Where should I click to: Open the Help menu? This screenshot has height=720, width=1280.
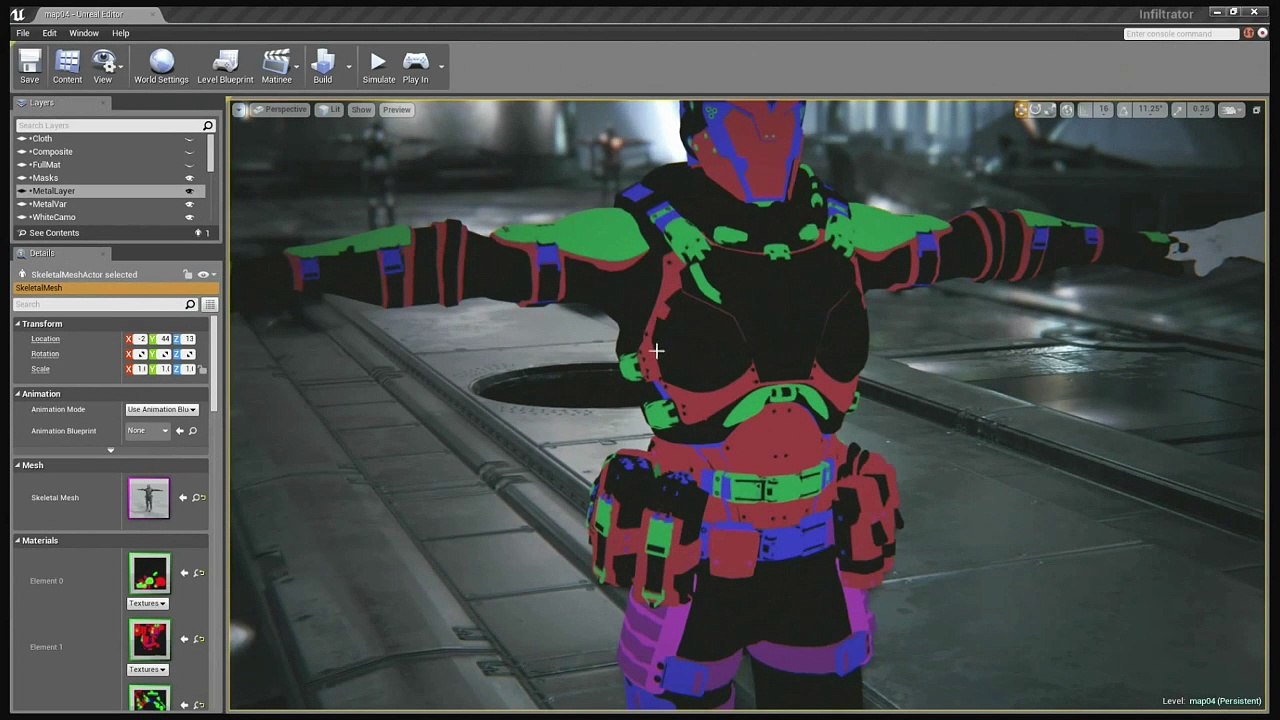tap(120, 33)
